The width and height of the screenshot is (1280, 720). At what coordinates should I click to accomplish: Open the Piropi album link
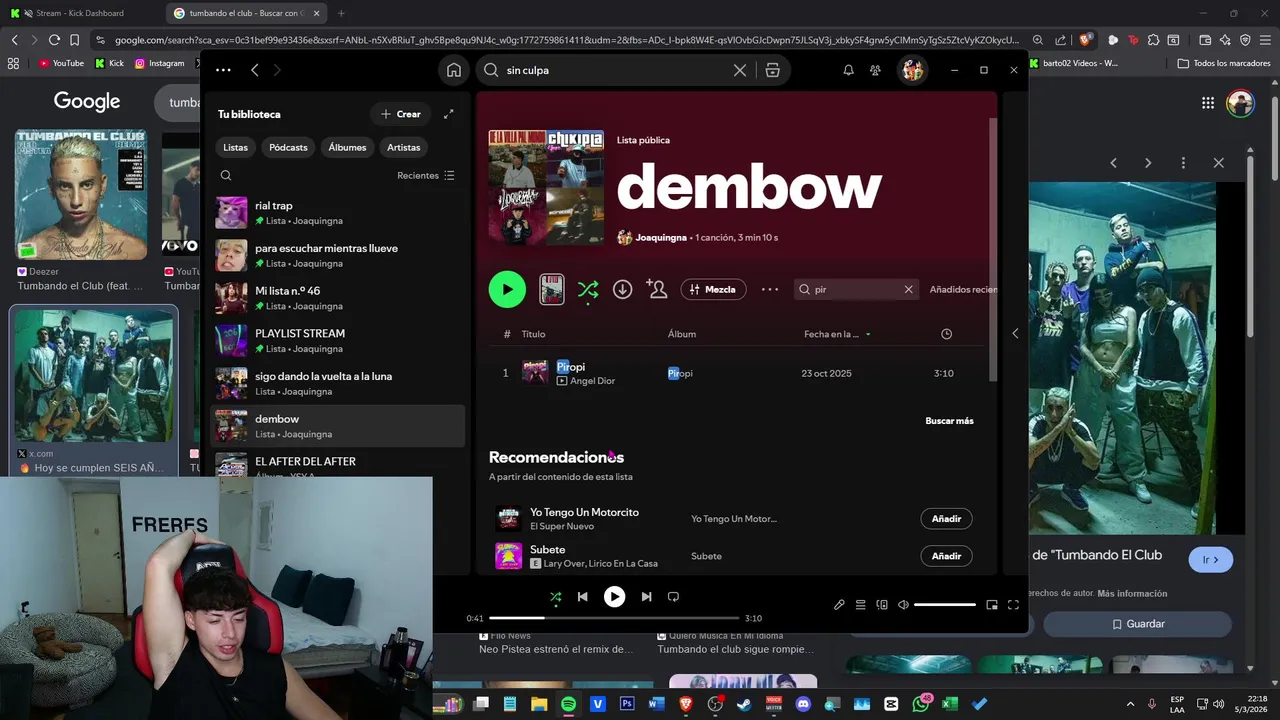pos(680,373)
